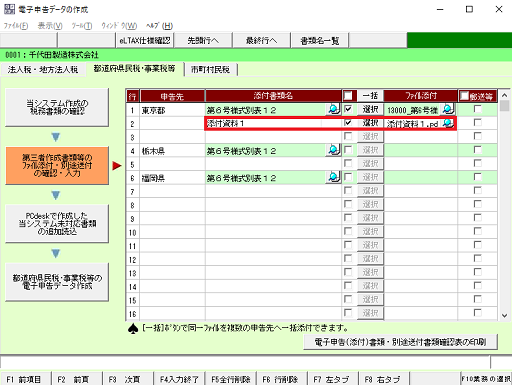
Task: Toggle the header select-all checkbox beside 一括
Action: pyautogui.click(x=348, y=96)
